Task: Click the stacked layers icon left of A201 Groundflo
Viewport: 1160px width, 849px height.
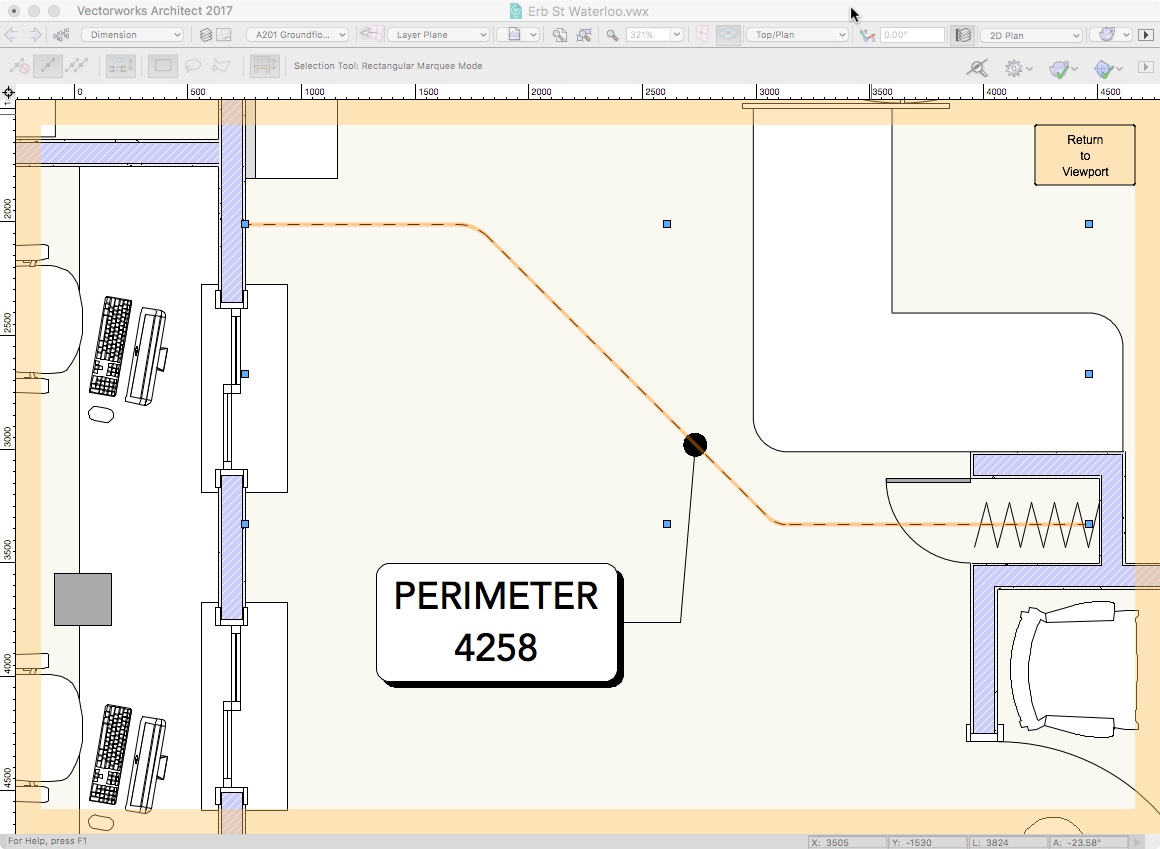Action: point(207,34)
